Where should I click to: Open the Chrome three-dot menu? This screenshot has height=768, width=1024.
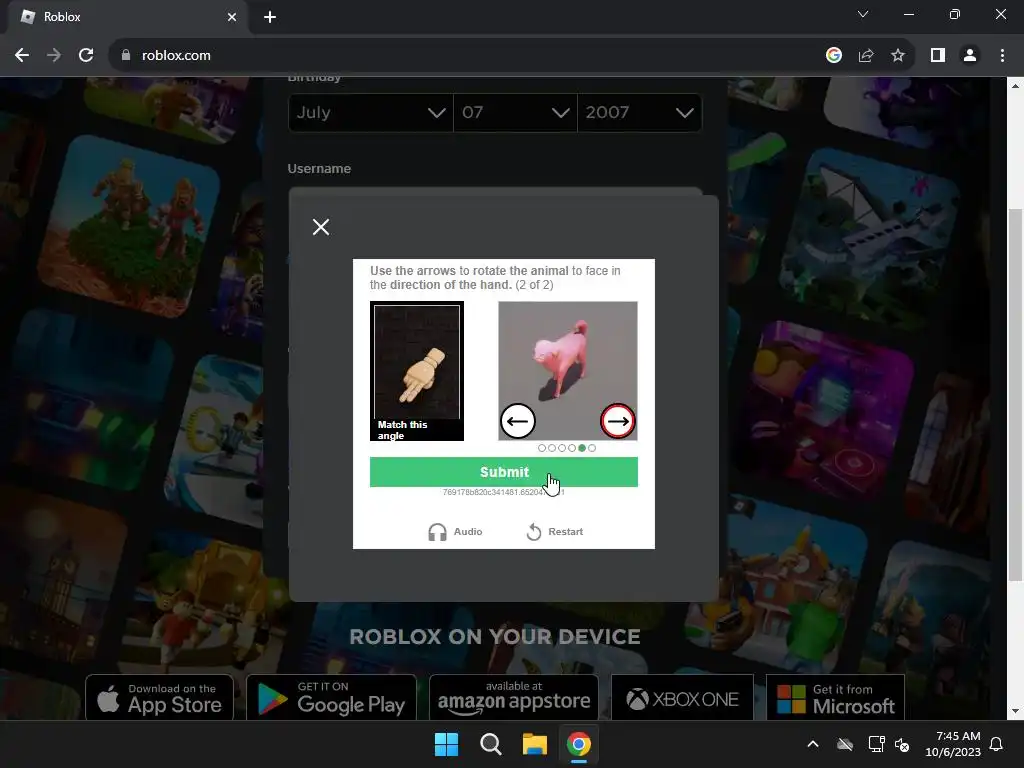pos(1002,56)
